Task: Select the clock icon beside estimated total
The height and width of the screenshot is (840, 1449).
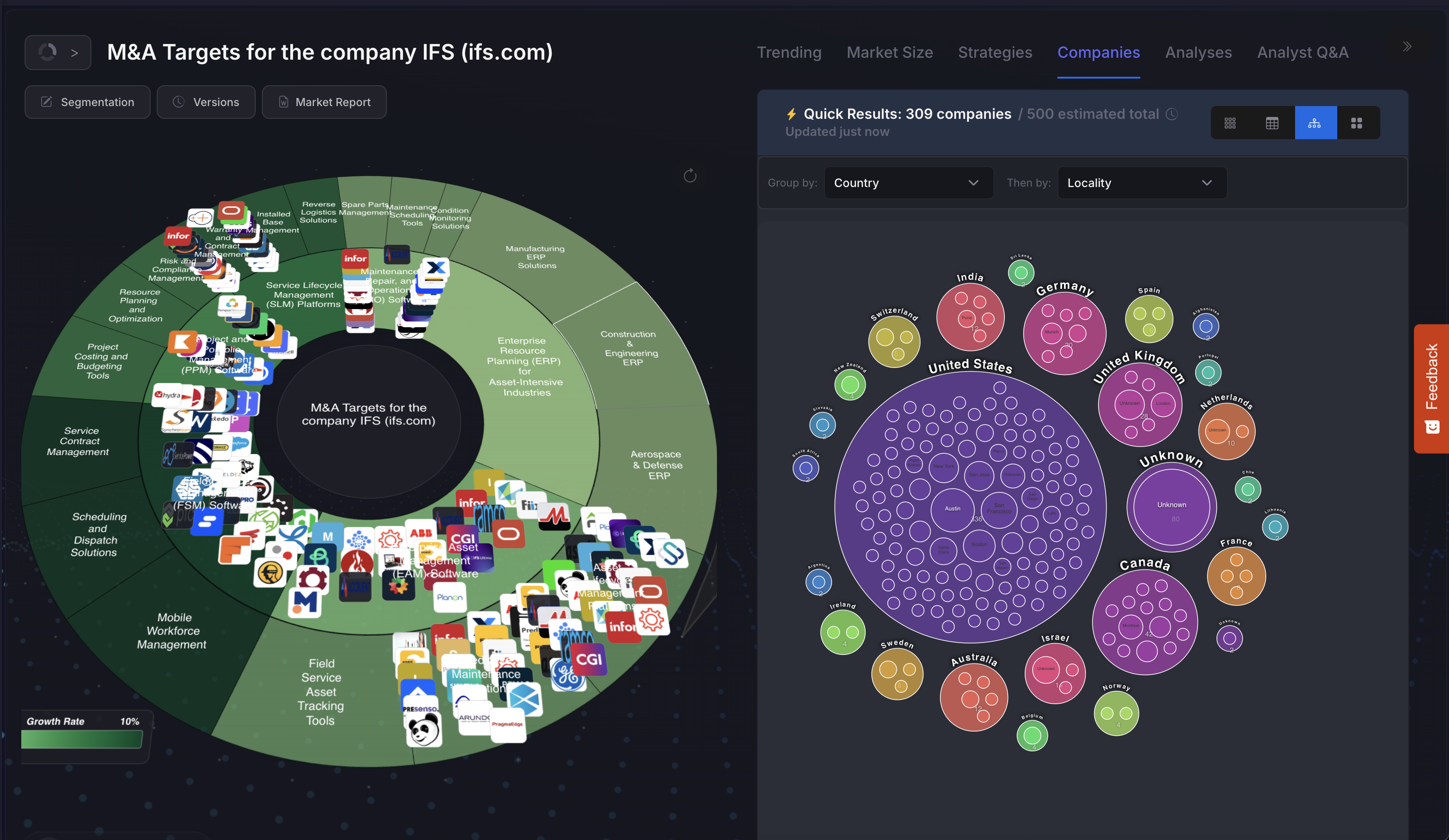Action: point(1172,115)
